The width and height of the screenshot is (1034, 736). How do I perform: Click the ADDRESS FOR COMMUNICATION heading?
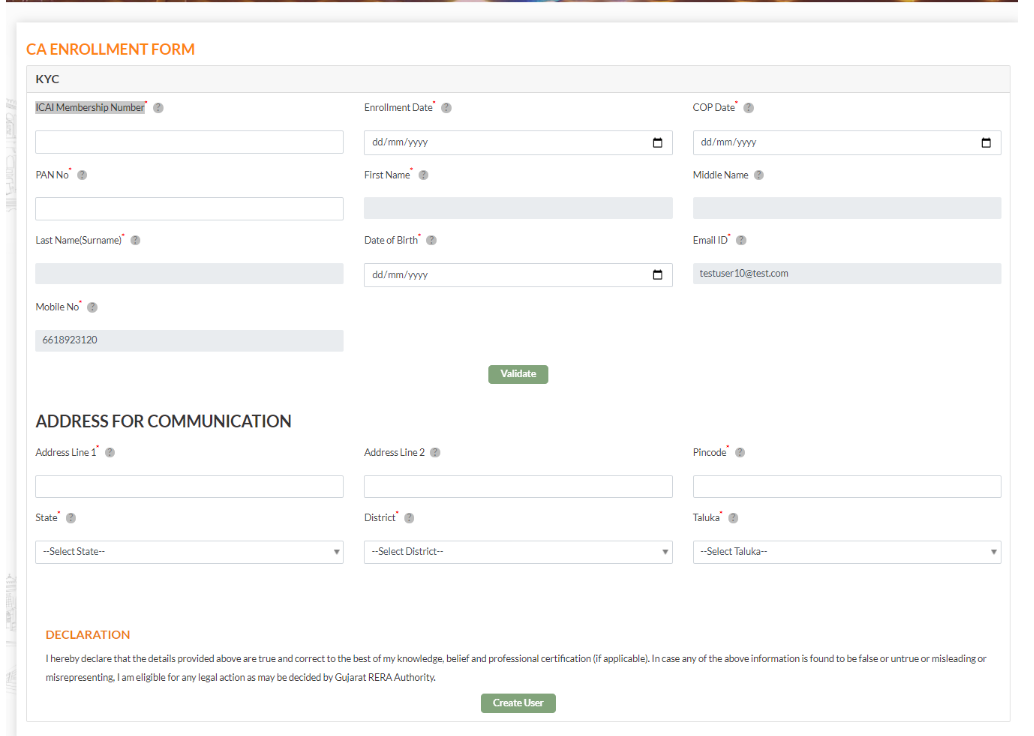[x=164, y=421]
